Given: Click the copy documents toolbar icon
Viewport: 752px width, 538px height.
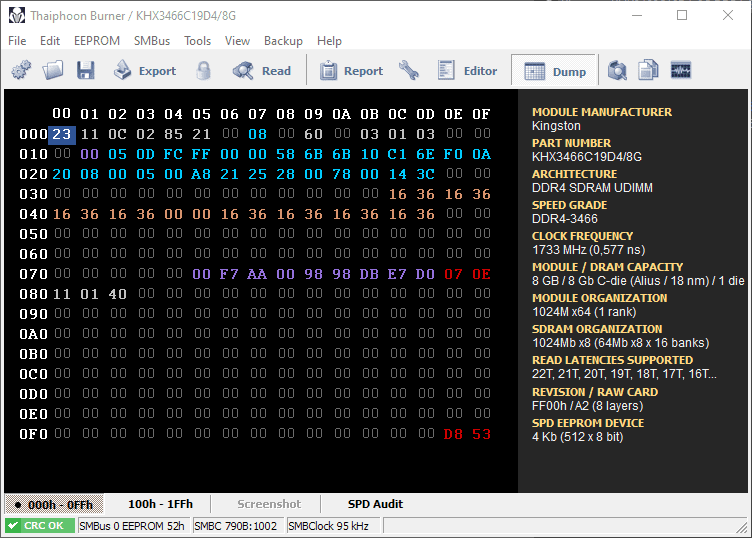Looking at the screenshot, I should (x=648, y=70).
